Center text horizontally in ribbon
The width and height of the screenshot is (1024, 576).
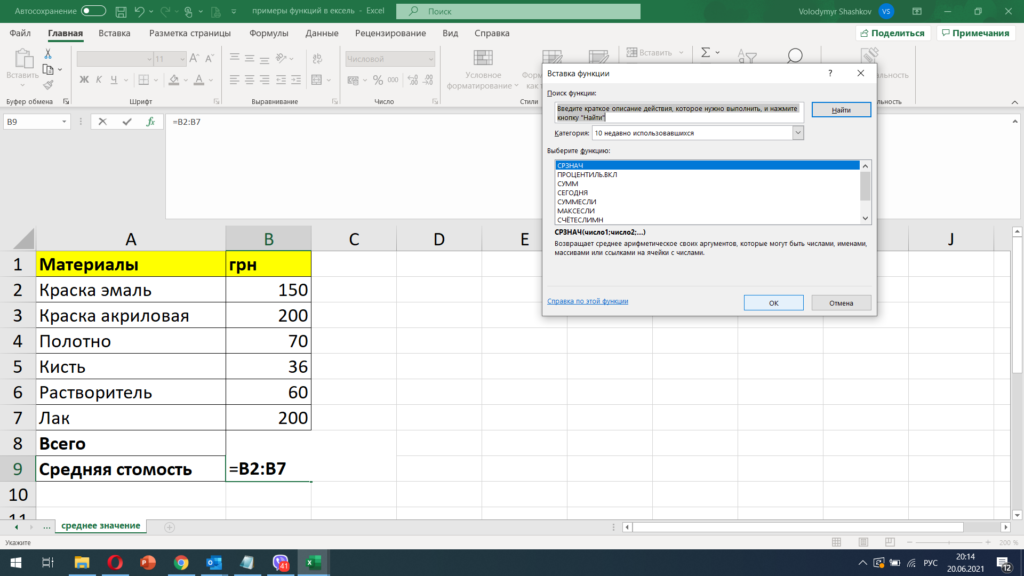click(x=249, y=80)
